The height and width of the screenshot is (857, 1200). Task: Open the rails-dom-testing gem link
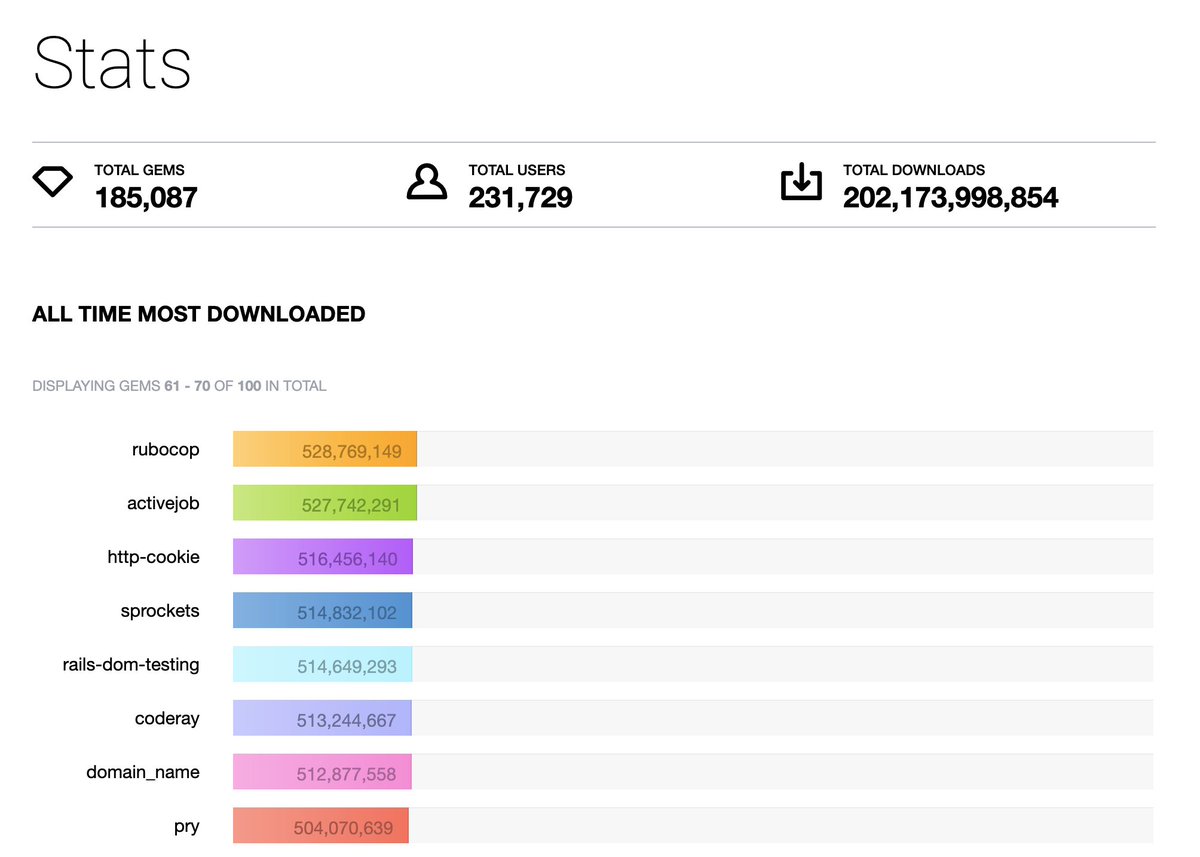tap(131, 665)
